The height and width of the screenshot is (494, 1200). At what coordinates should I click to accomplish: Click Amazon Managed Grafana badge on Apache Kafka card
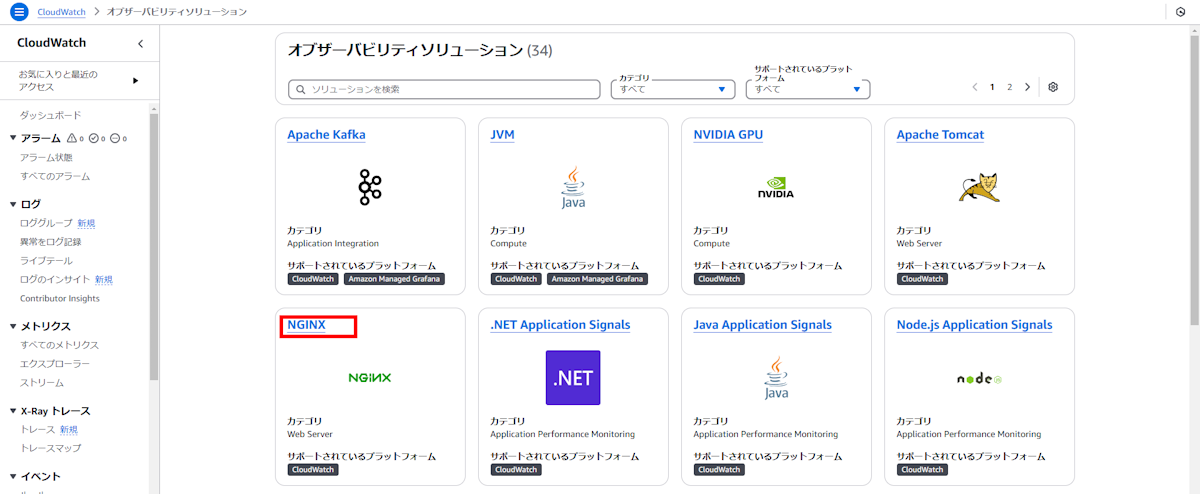(x=396, y=279)
